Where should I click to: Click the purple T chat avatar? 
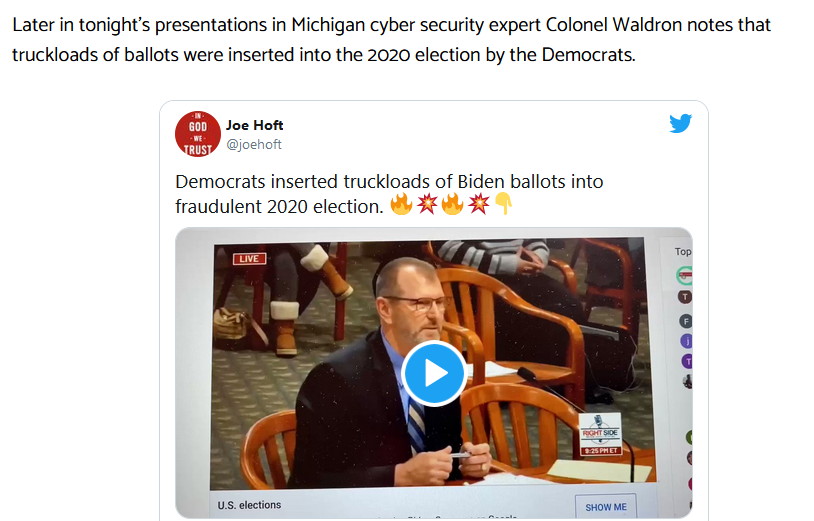point(687,361)
